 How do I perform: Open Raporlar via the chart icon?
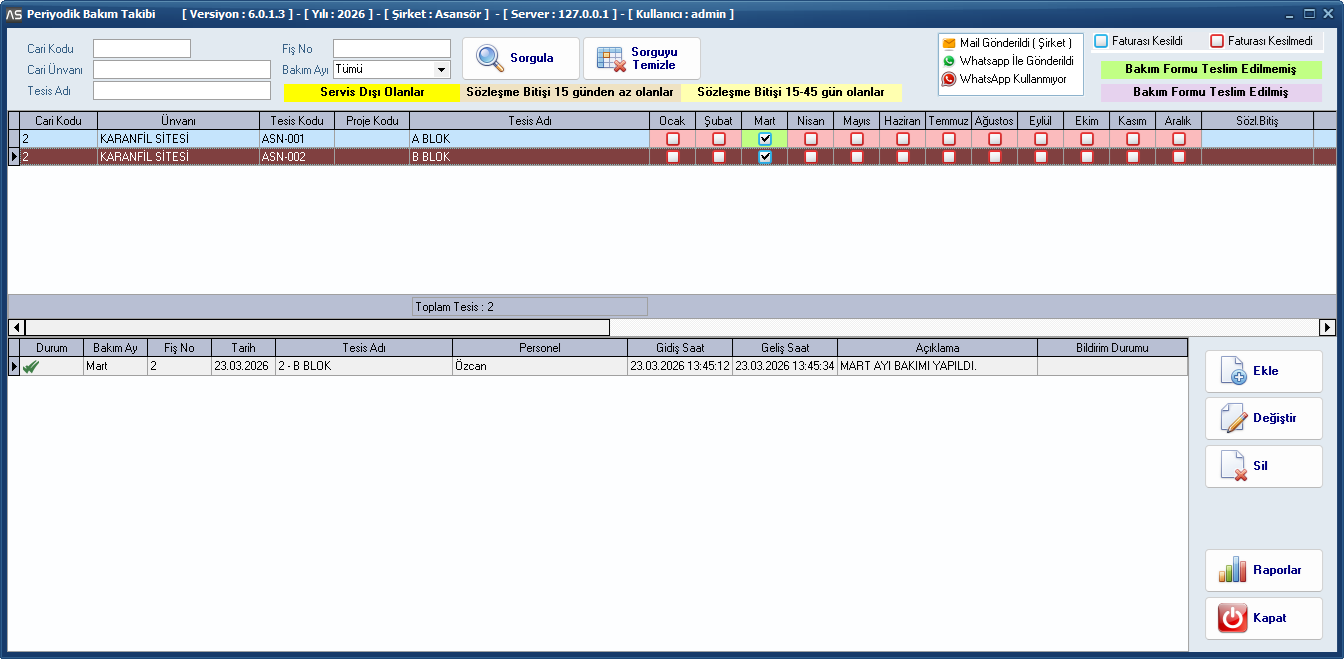pos(1232,570)
